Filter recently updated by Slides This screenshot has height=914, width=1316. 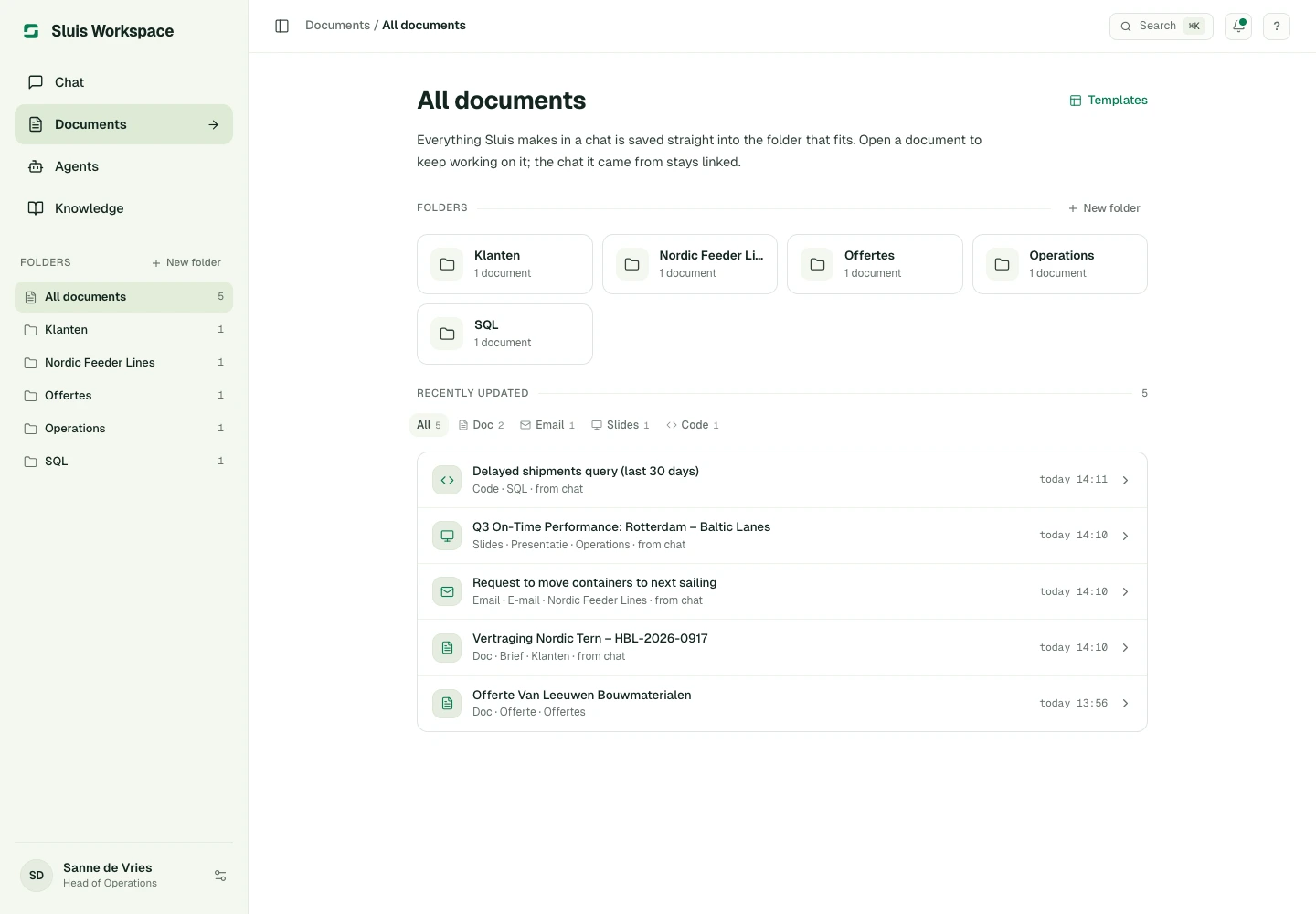pyautogui.click(x=621, y=425)
